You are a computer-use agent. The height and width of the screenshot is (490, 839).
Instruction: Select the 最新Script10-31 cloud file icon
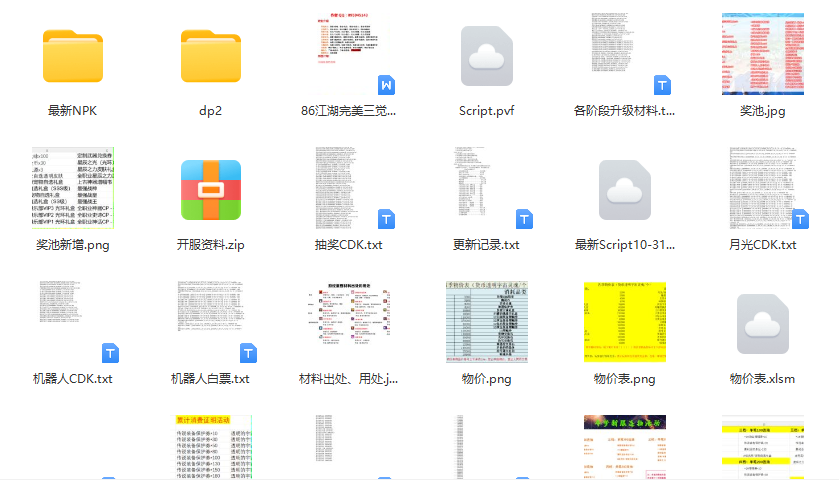click(625, 190)
